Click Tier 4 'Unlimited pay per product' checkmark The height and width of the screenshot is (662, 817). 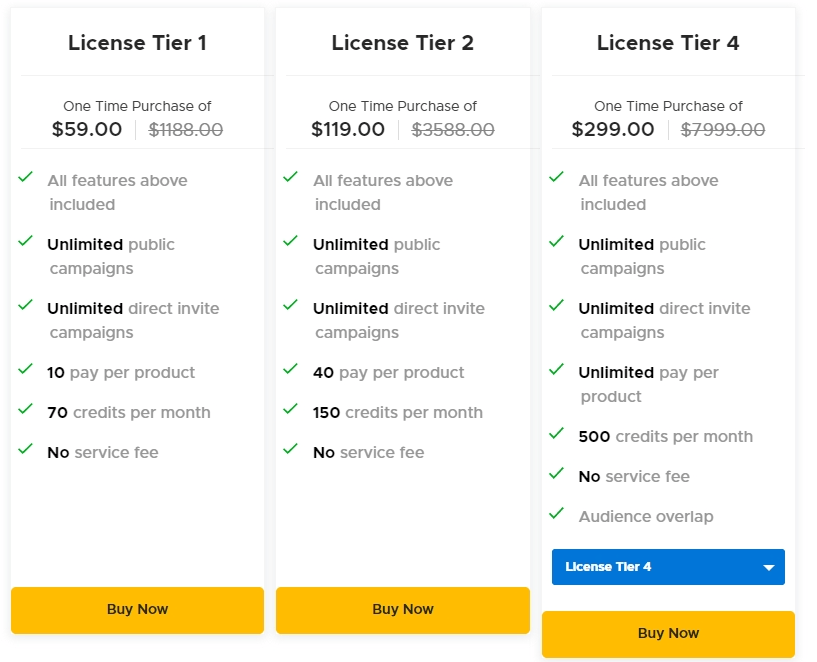coord(557,369)
